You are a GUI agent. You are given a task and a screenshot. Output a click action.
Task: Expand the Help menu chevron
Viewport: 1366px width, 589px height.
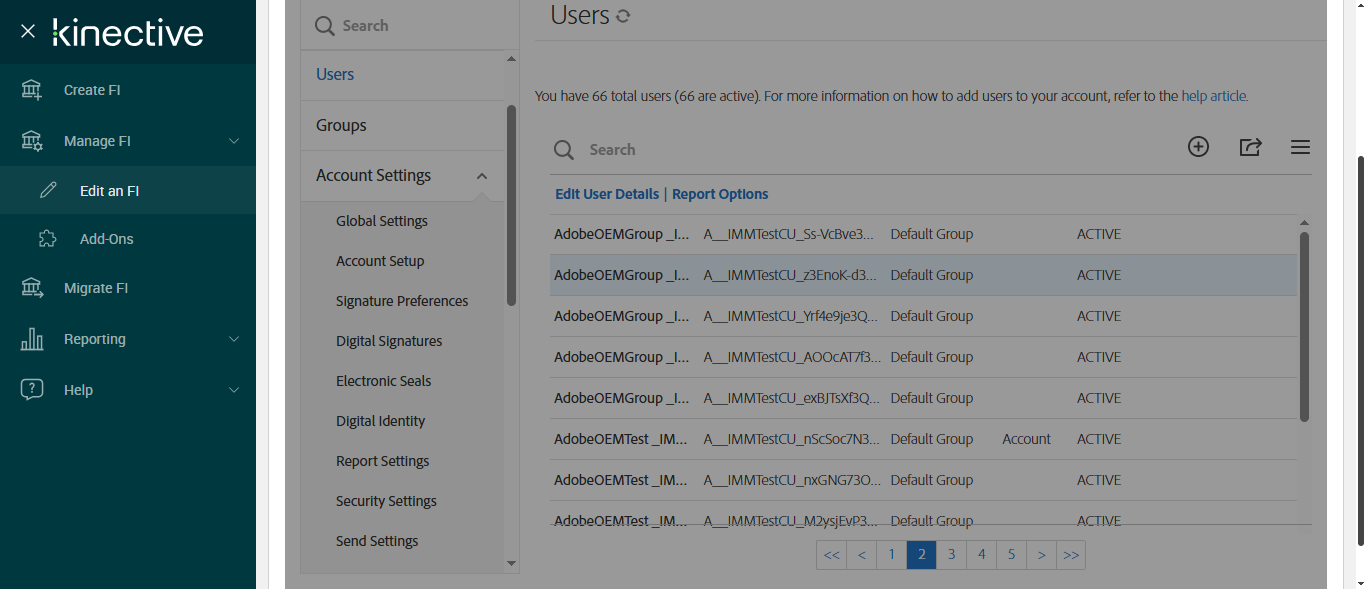pyautogui.click(x=234, y=390)
